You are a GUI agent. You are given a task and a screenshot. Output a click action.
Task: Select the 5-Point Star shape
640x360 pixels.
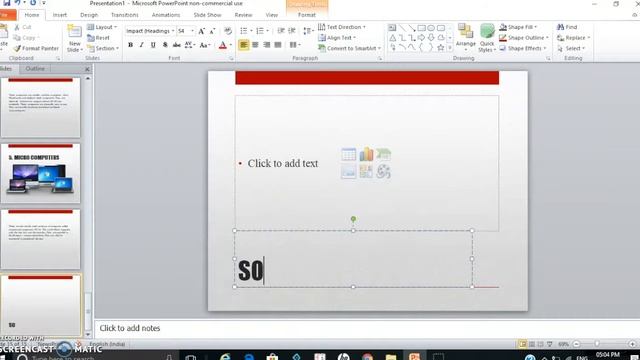coord(441,48)
